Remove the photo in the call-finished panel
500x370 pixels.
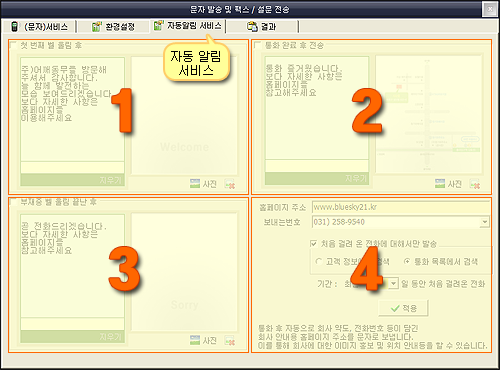475,184
